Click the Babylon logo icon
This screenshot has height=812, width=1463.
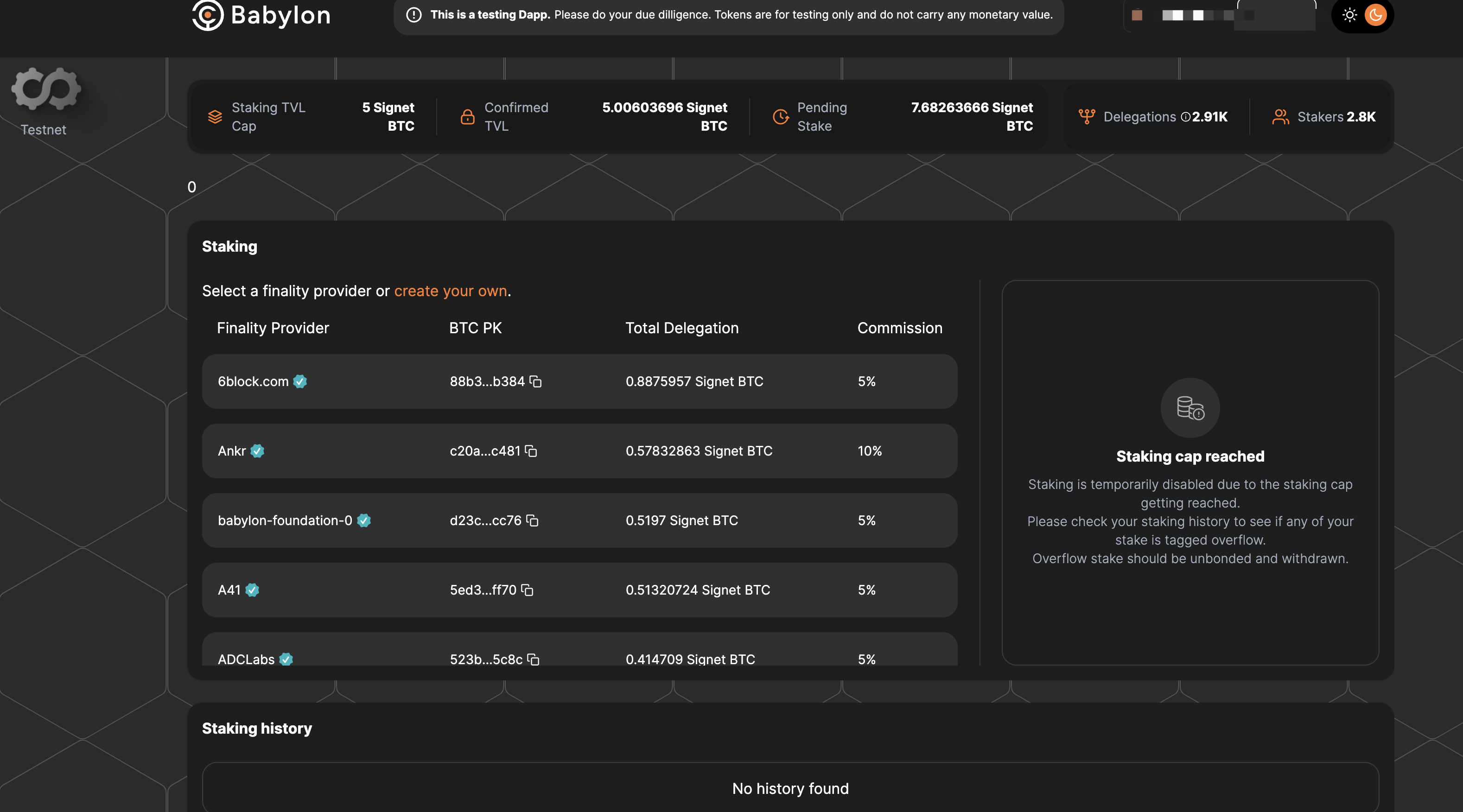207,15
